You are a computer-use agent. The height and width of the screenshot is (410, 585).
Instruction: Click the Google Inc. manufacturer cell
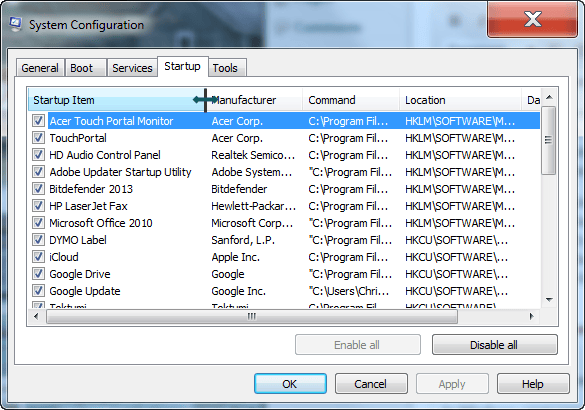(x=238, y=291)
